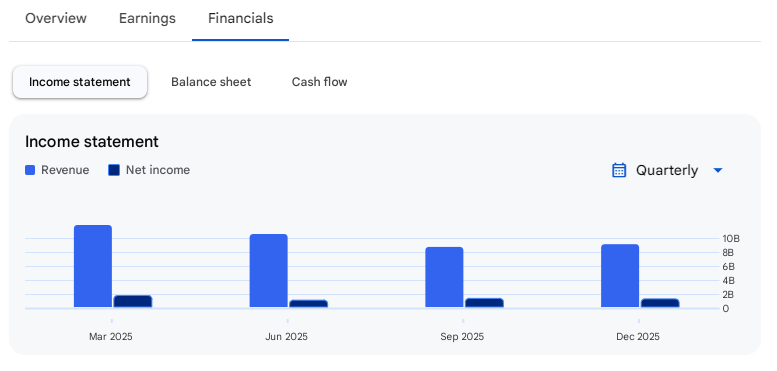This screenshot has height=371, width=777.
Task: Click the Mar 2025 net income bar
Action: (x=133, y=302)
